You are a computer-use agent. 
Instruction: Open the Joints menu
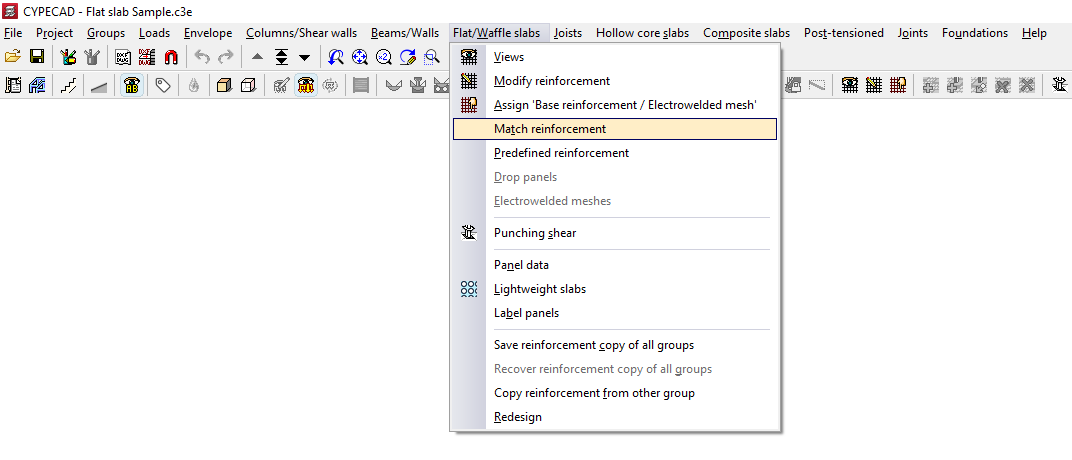pyautogui.click(x=913, y=33)
